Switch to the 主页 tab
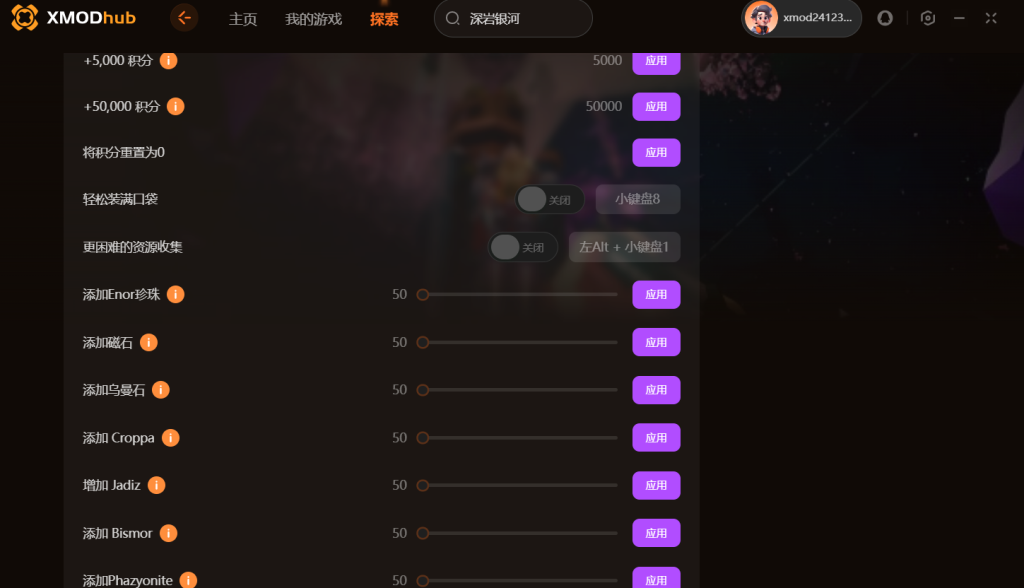The width and height of the screenshot is (1024, 588). 243,19
